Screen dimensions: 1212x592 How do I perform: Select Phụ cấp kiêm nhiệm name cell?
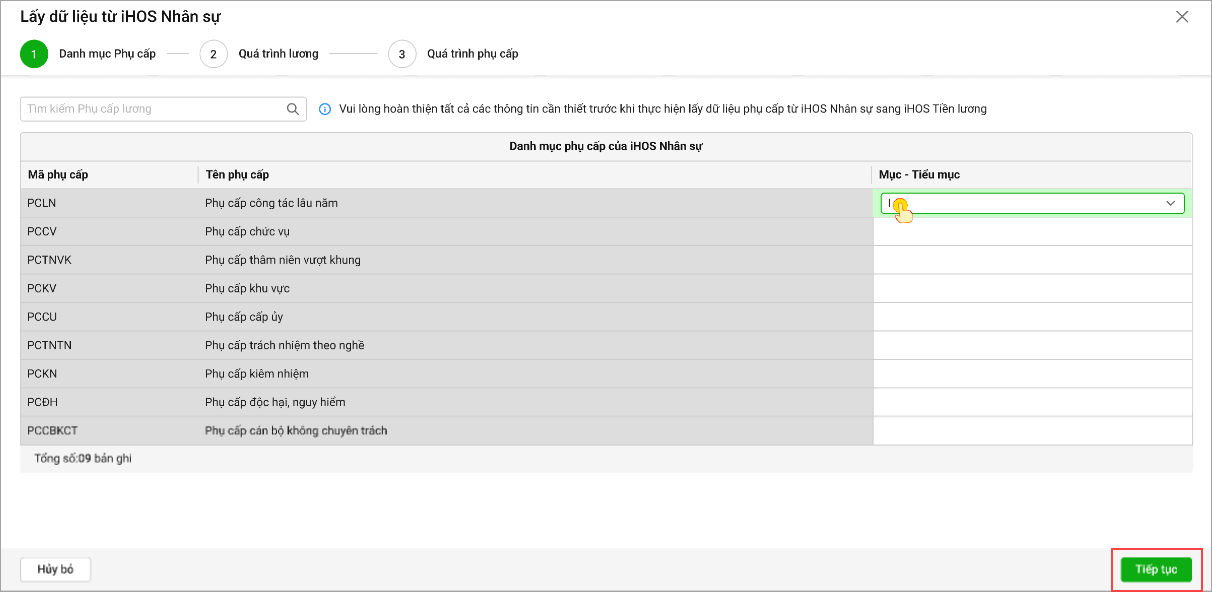tap(535, 374)
